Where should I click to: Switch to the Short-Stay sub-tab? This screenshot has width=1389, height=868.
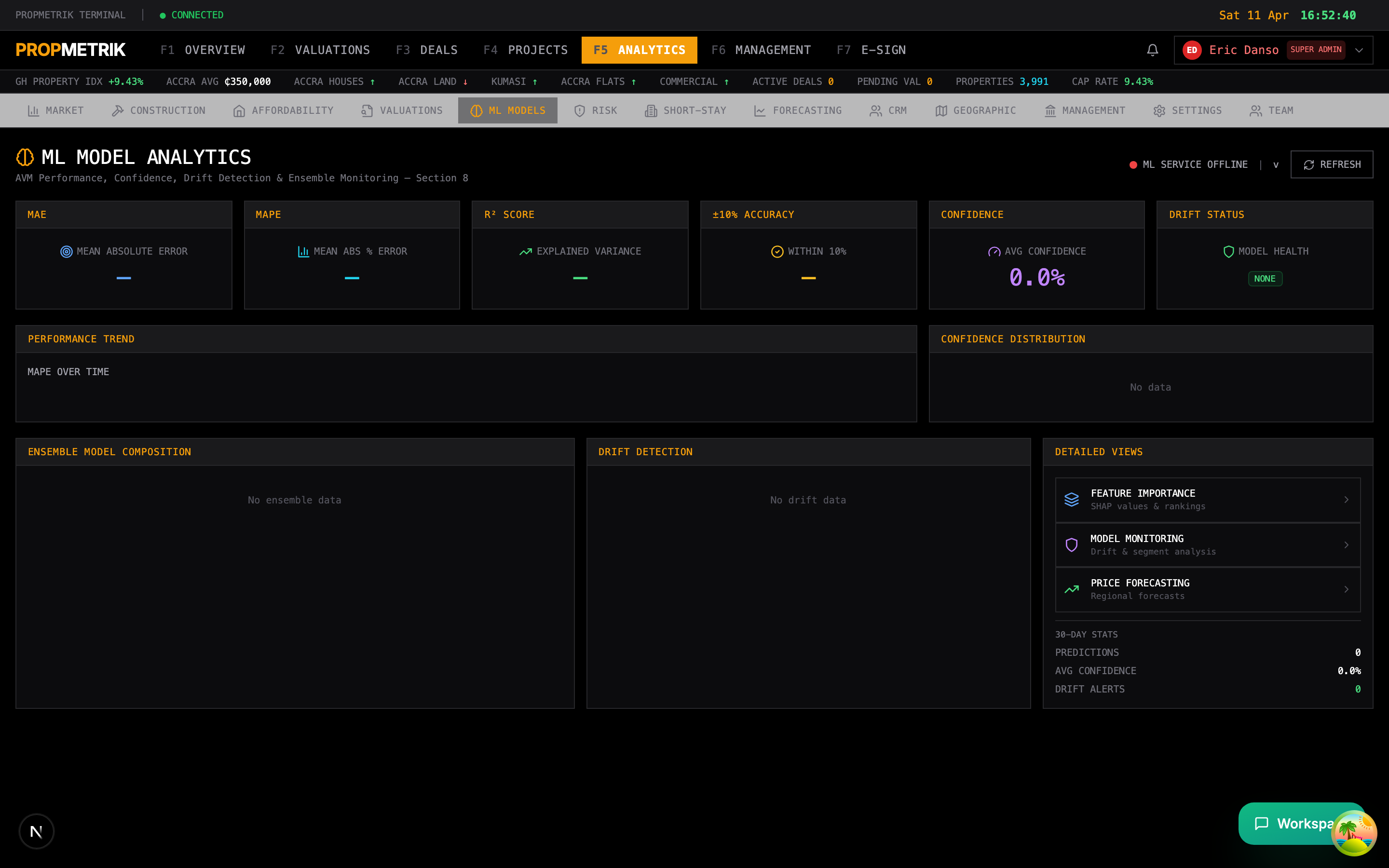685,110
